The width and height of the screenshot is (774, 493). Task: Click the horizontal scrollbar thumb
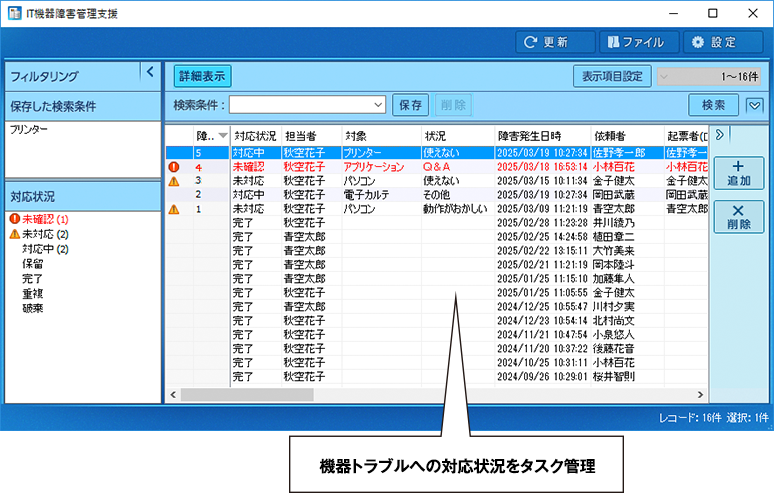point(247,395)
